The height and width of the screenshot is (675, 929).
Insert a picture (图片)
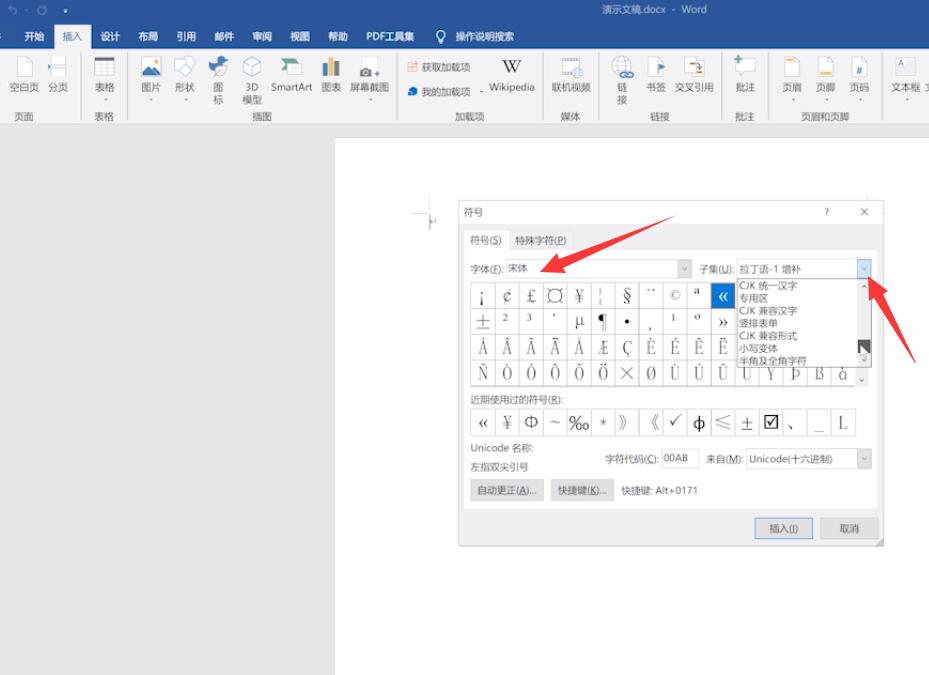click(x=151, y=78)
